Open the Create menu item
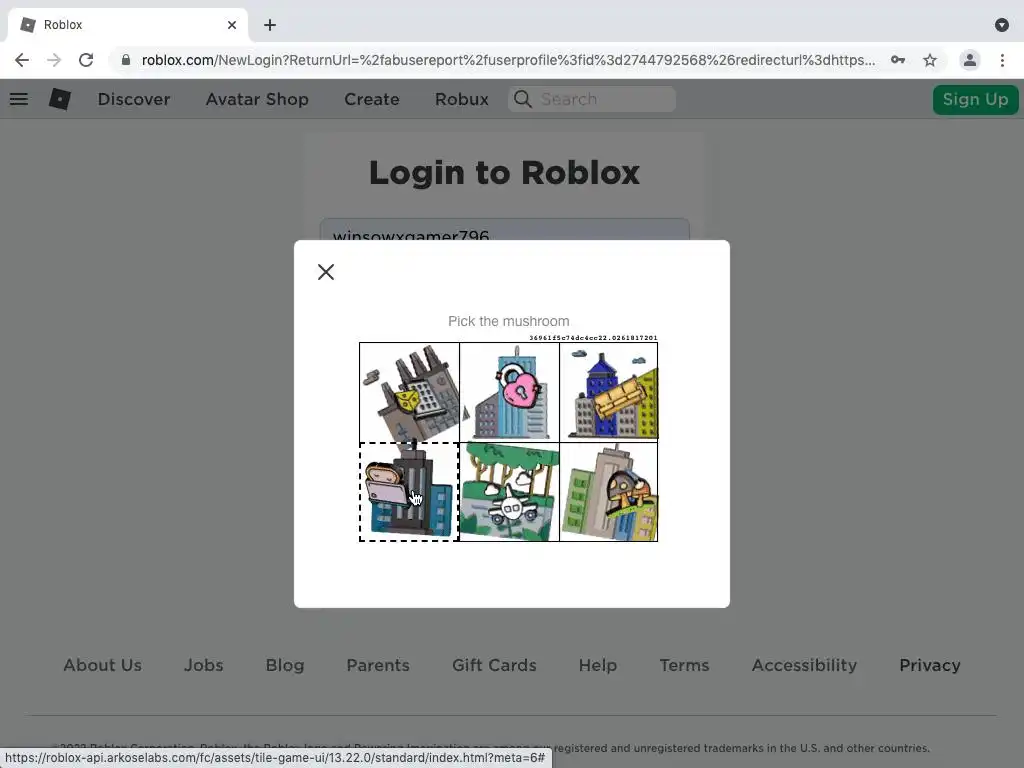 pos(372,99)
